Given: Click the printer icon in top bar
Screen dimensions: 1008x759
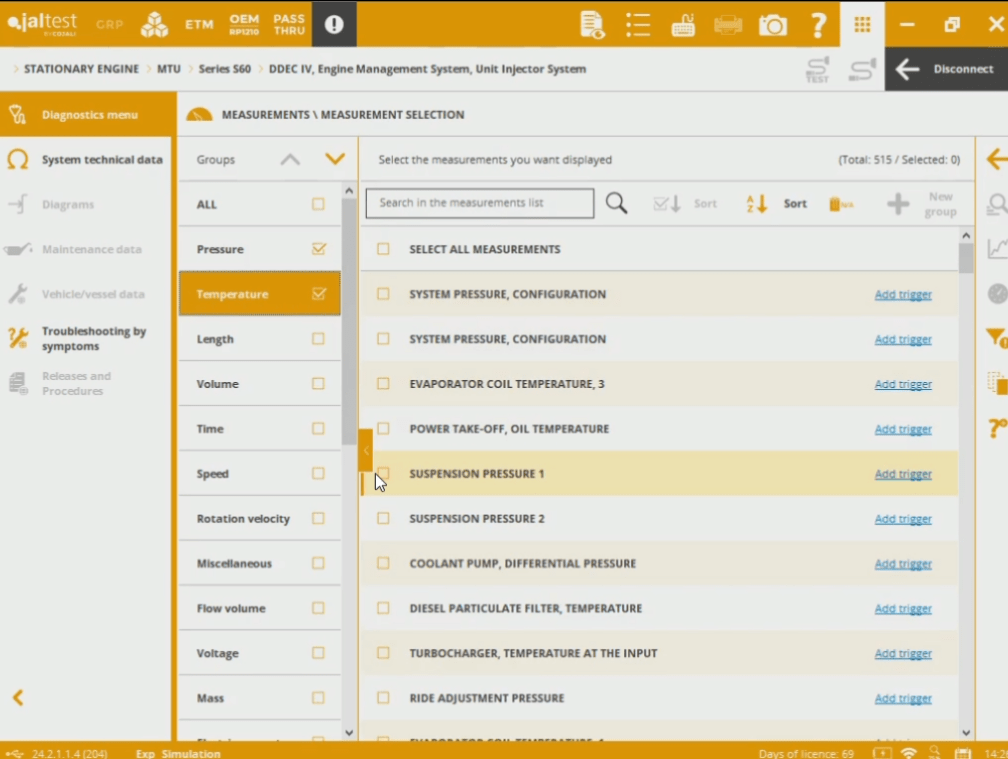Looking at the screenshot, I should (728, 25).
